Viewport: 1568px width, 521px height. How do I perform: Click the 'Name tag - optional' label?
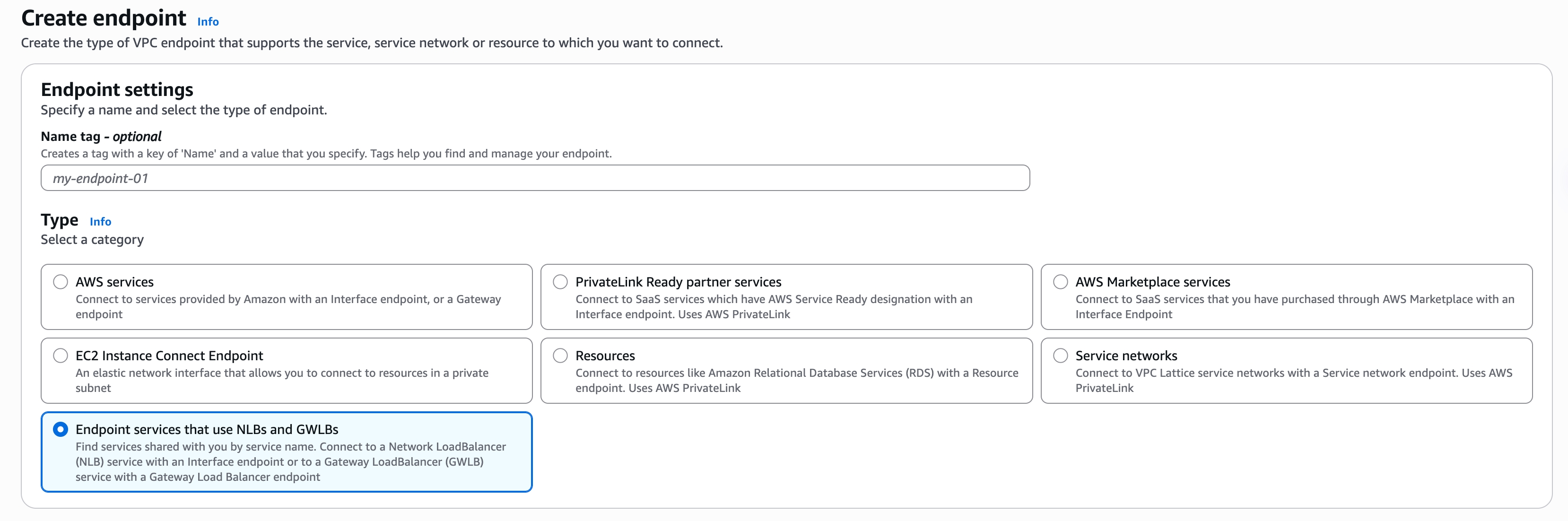101,136
